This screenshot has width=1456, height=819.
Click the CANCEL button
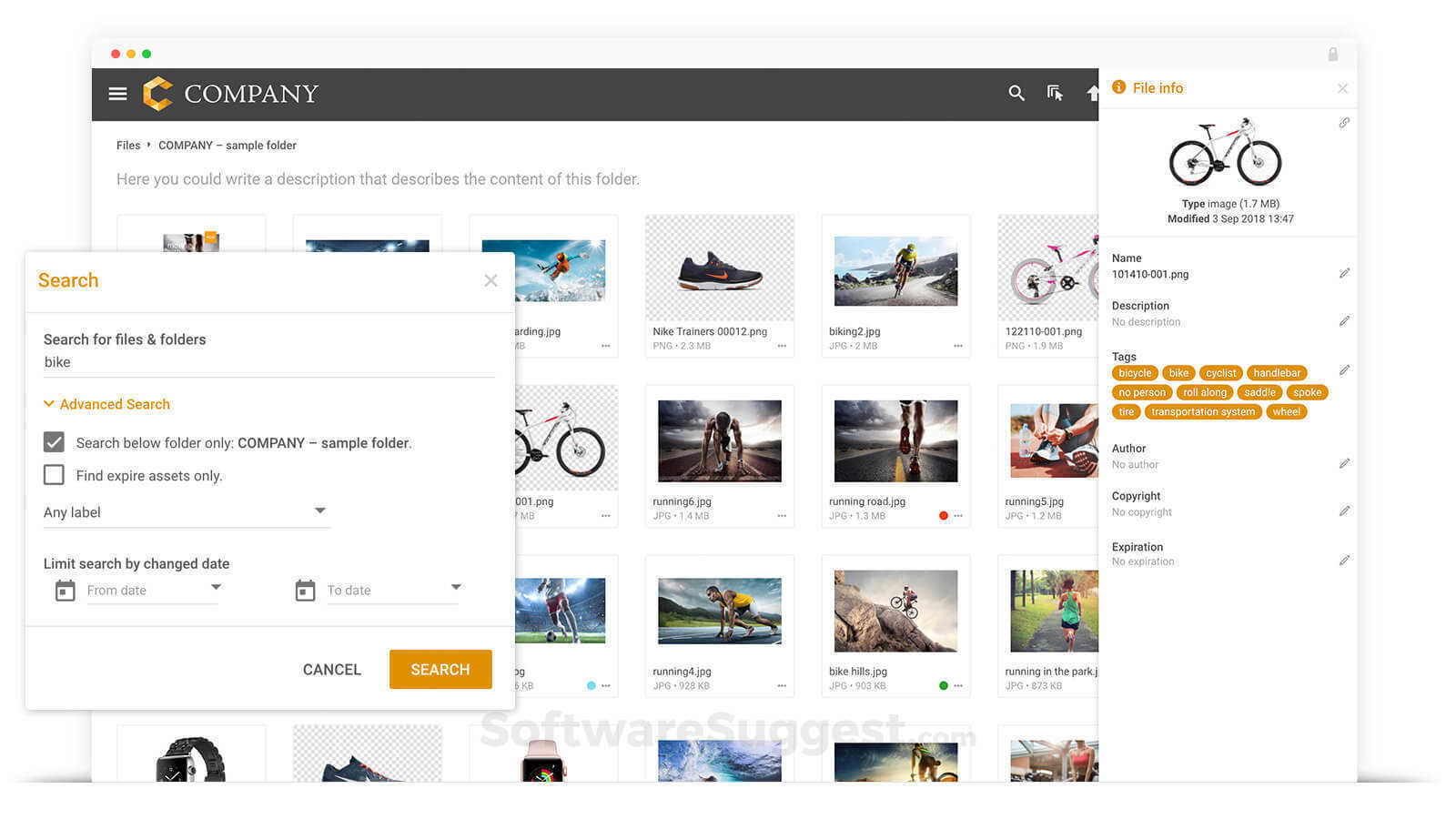tap(331, 669)
